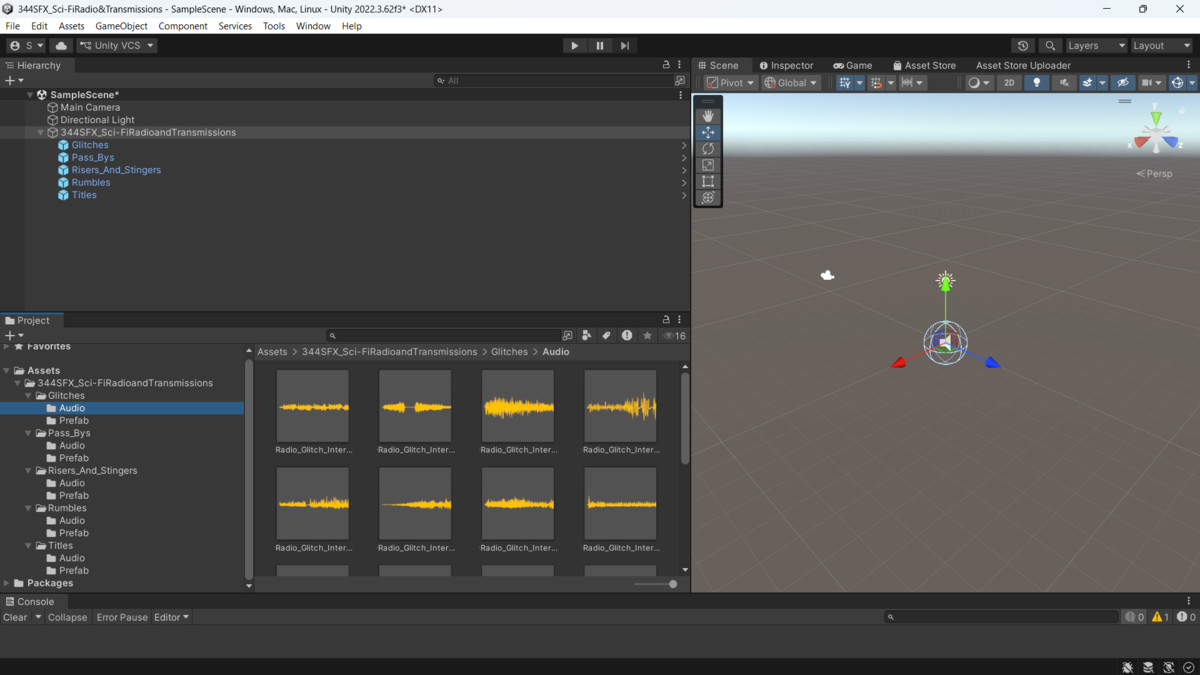Select Prefab folder under Pass_Bys
1200x675 pixels.
tap(74, 458)
